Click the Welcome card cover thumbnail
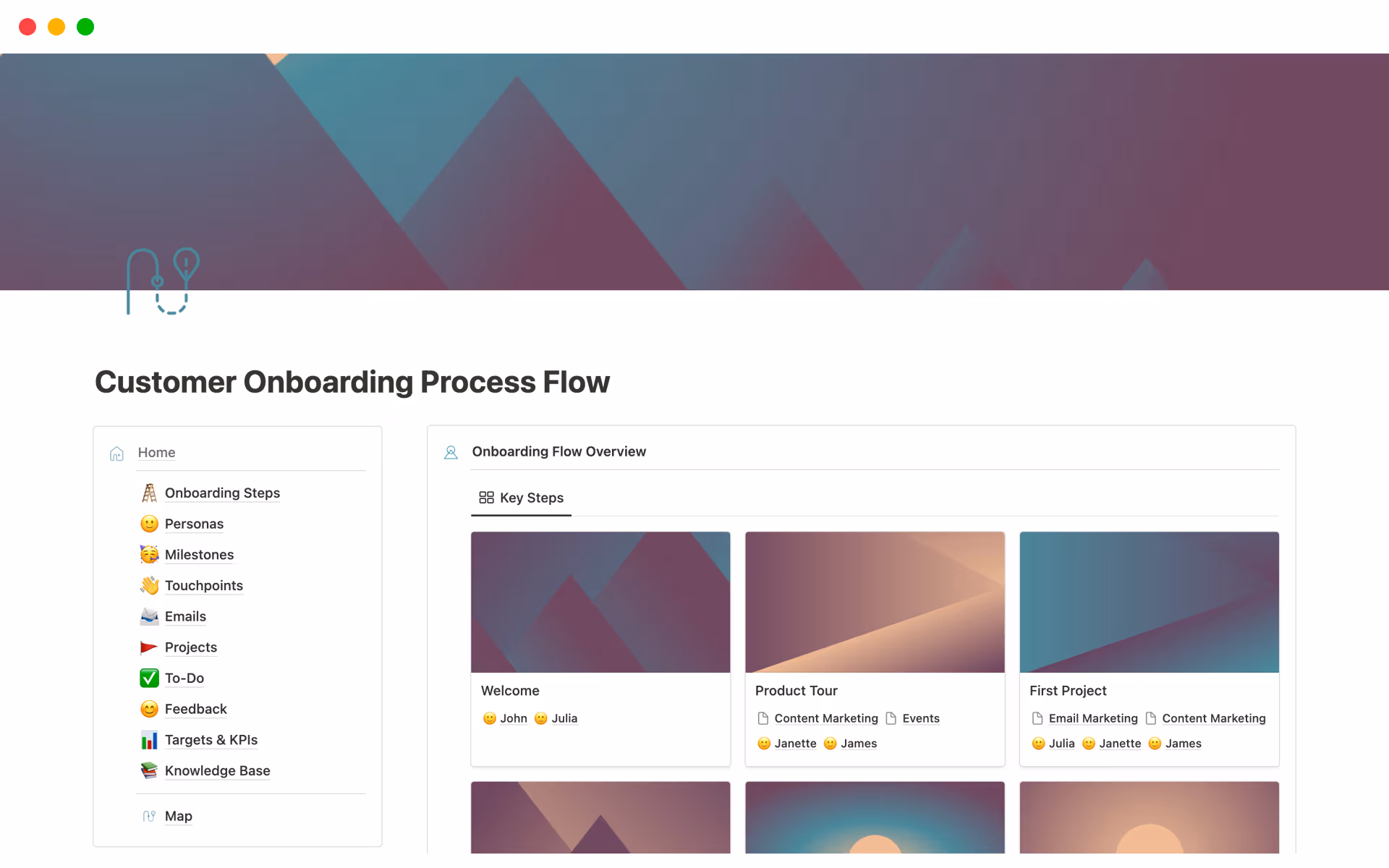The height and width of the screenshot is (868, 1389). click(600, 602)
